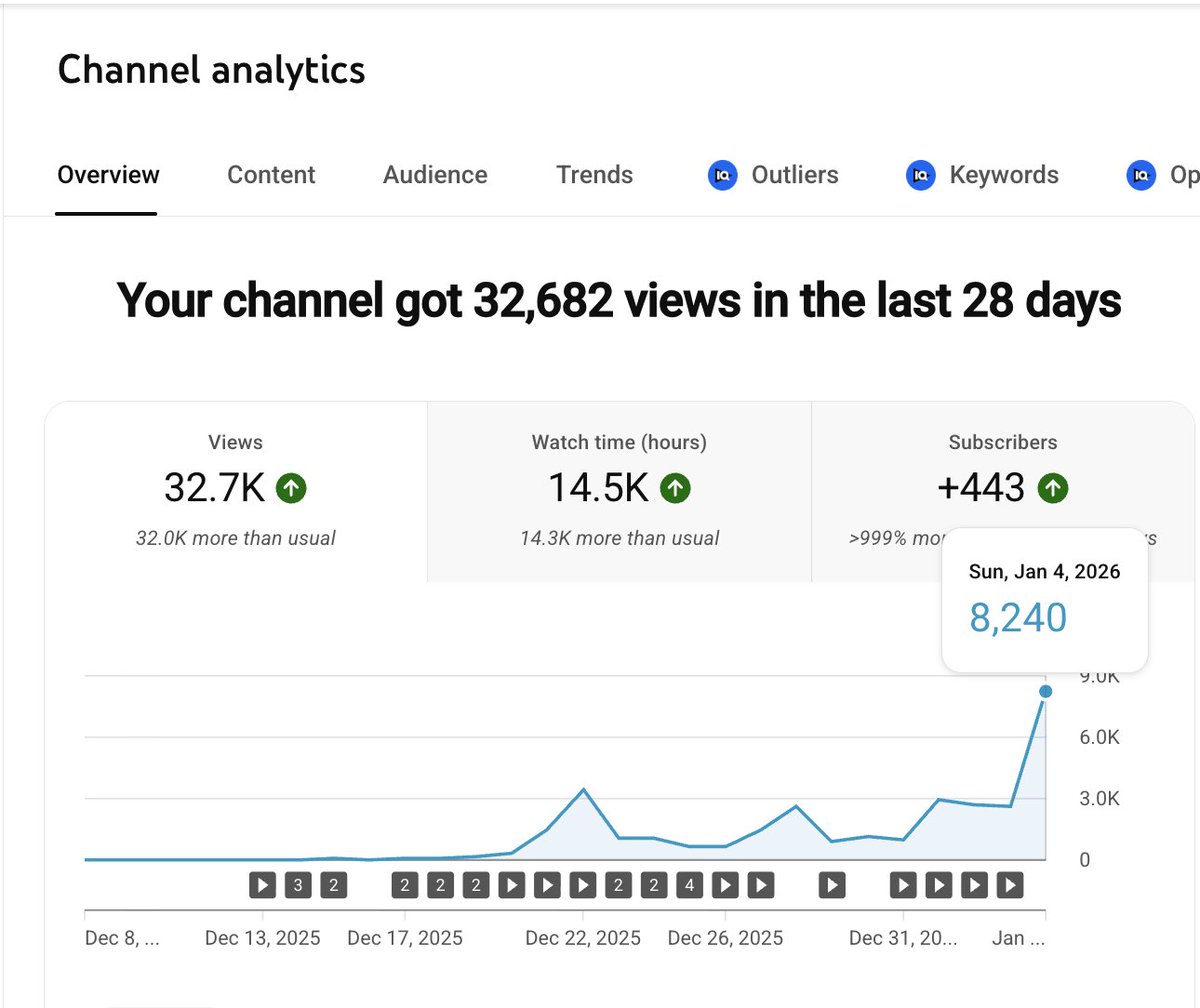Click the Jan 4 data point on chart
The height and width of the screenshot is (1008, 1200).
(x=1046, y=691)
